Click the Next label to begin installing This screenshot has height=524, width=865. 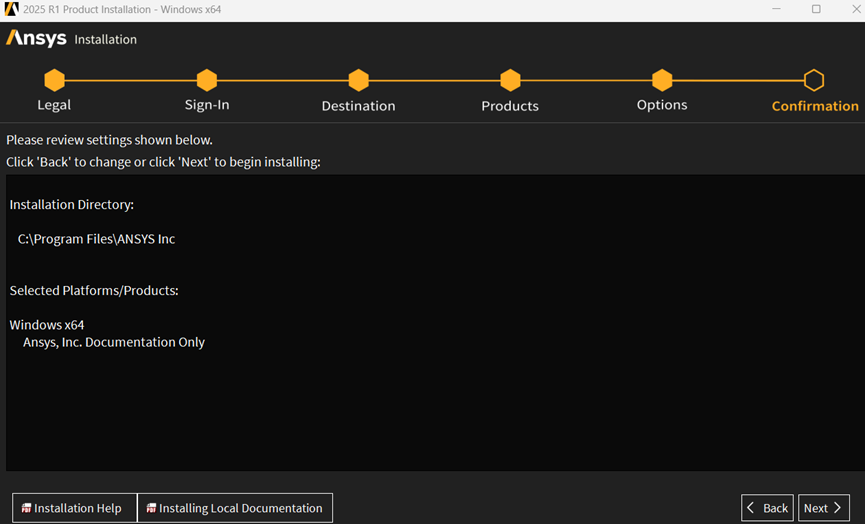pos(815,508)
